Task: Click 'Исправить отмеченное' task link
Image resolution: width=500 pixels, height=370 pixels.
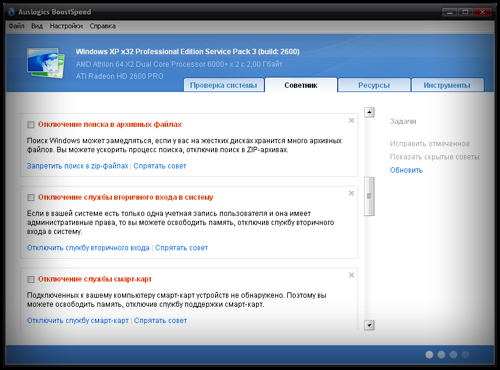Action: [430, 144]
